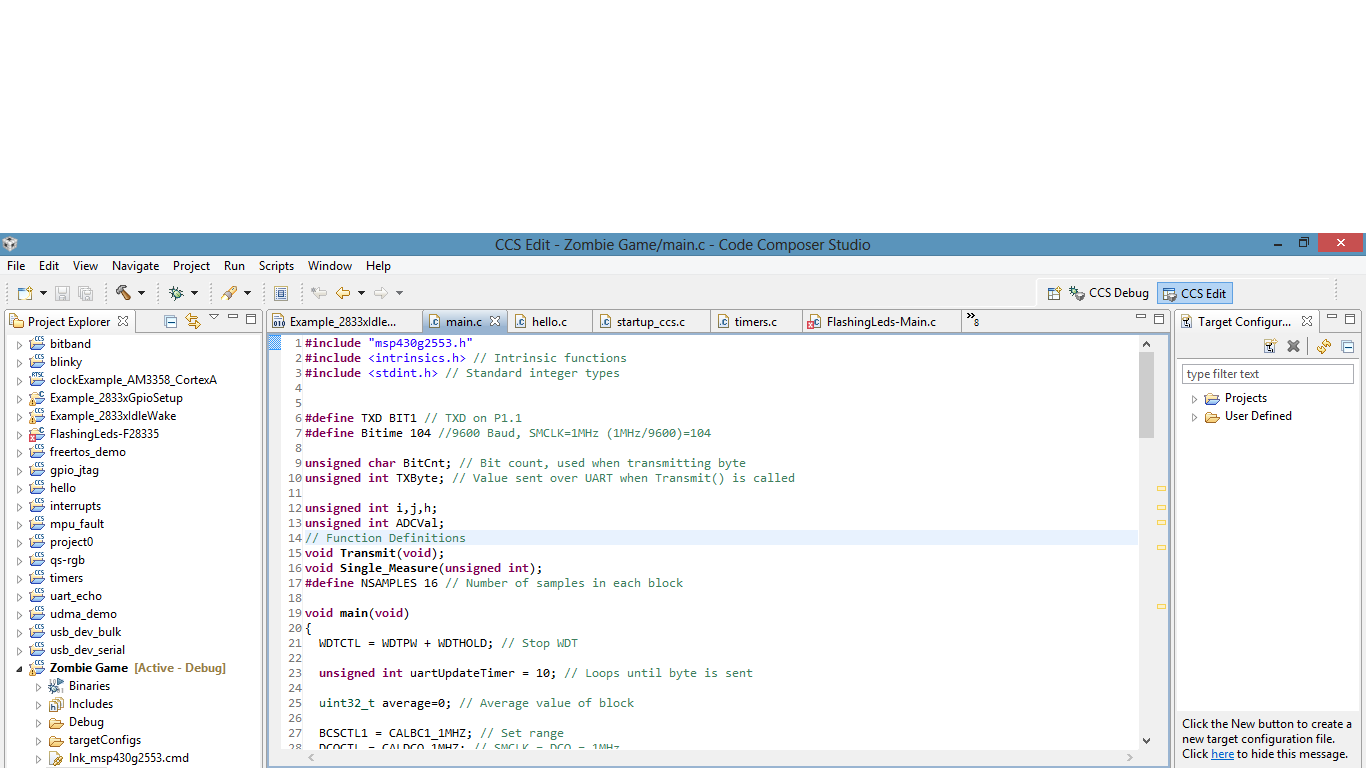The image size is (1366, 768).
Task: Maximize the Target Configurations panel
Action: click(x=1350, y=319)
